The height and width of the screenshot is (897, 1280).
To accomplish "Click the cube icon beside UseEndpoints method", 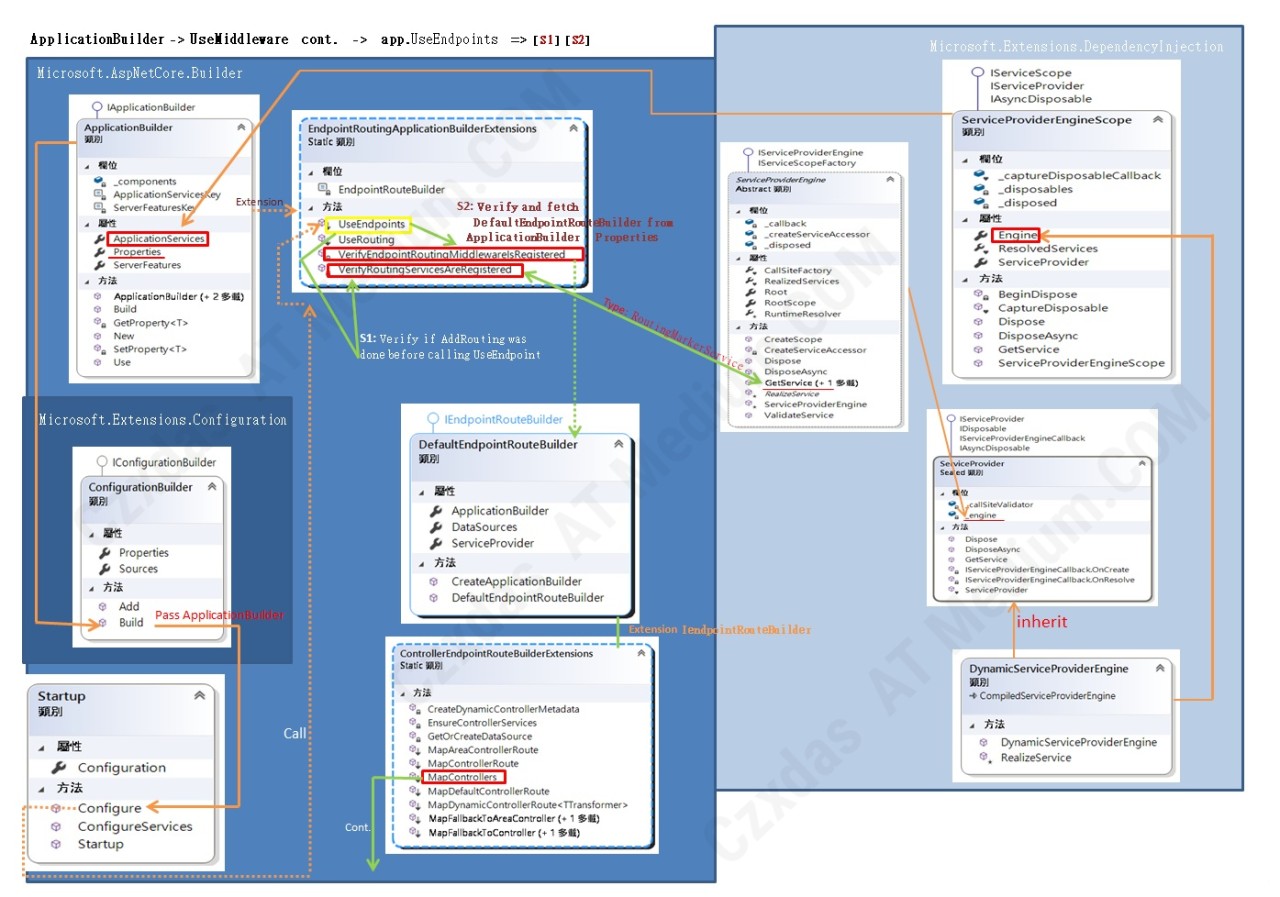I will [x=323, y=224].
